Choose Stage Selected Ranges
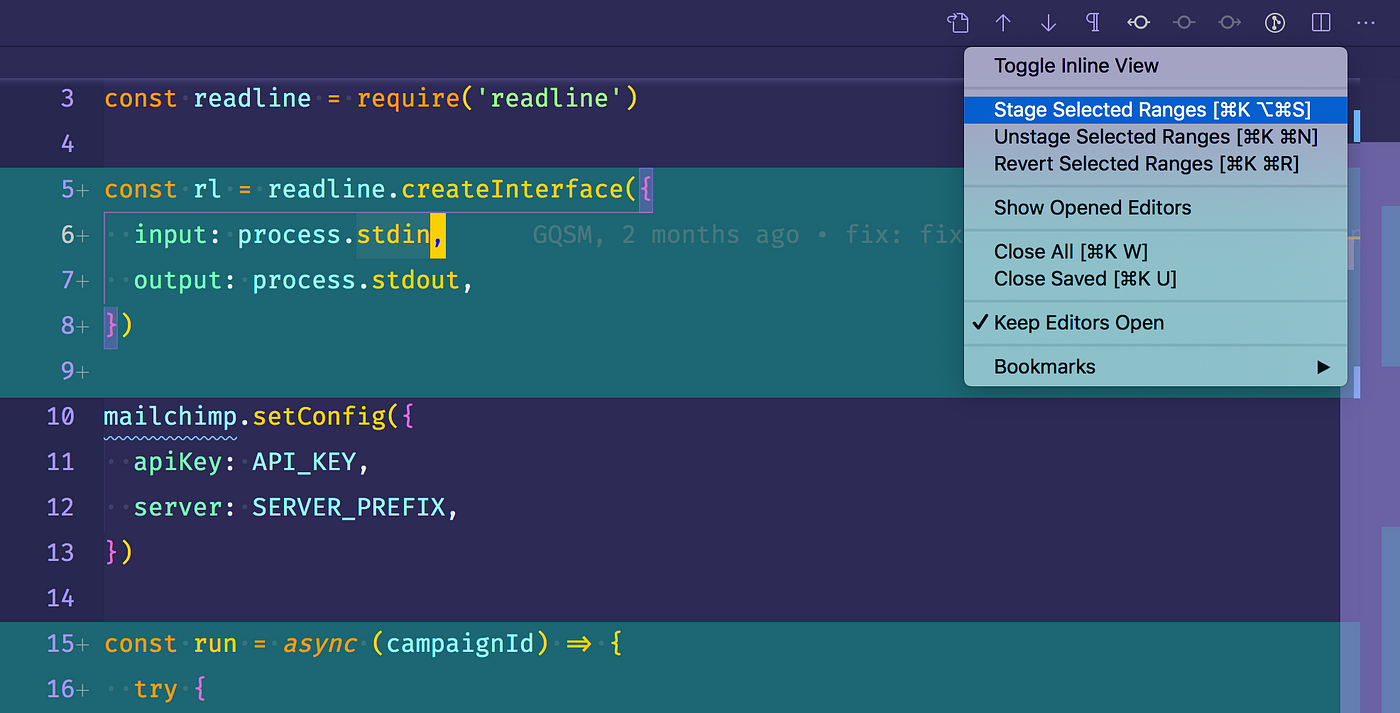Screen dimensions: 1400x713 point(1155,109)
